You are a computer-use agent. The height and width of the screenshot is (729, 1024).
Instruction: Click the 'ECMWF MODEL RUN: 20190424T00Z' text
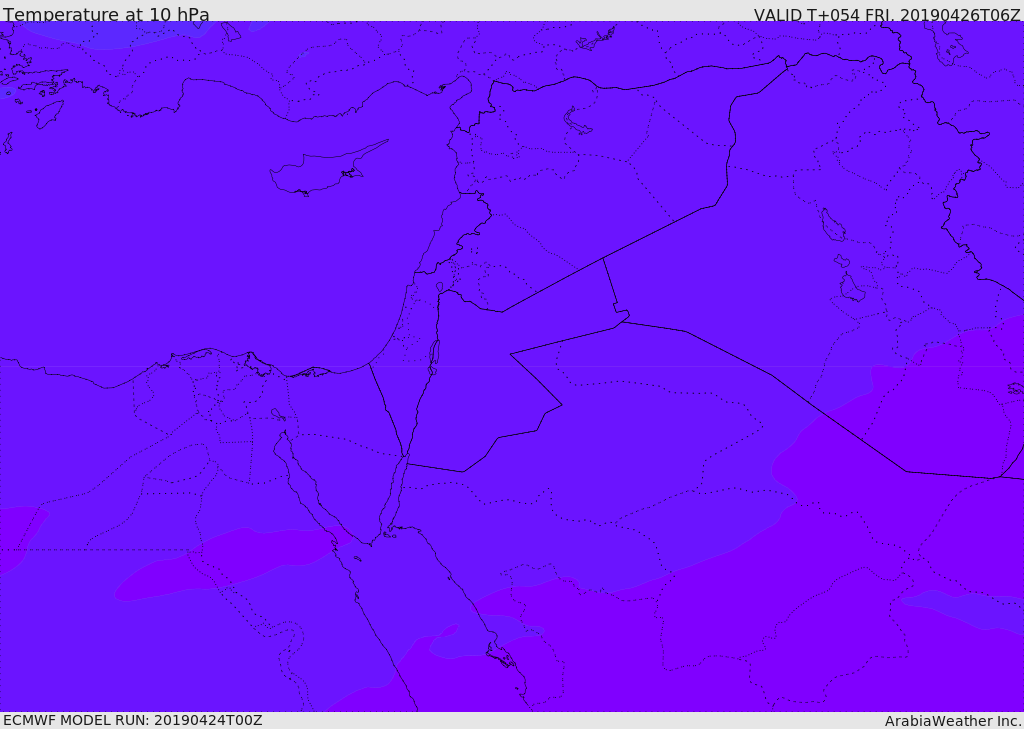133,720
